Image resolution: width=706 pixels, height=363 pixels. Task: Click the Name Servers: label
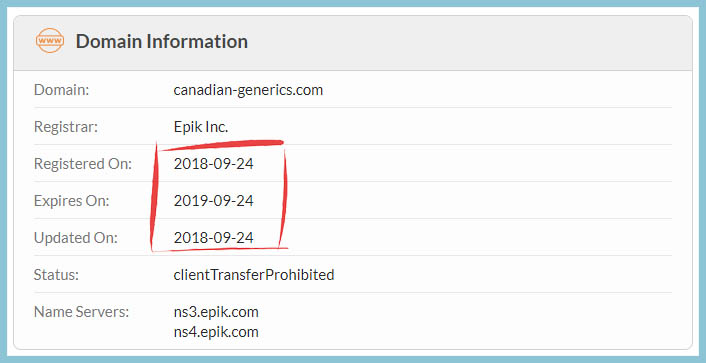81,312
